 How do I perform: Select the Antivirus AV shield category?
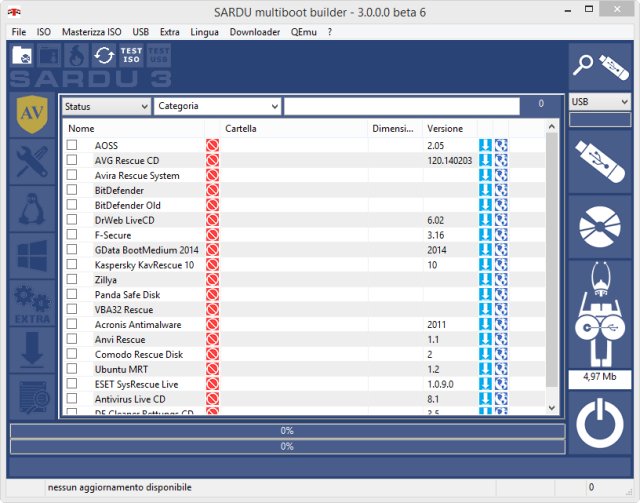tap(32, 115)
